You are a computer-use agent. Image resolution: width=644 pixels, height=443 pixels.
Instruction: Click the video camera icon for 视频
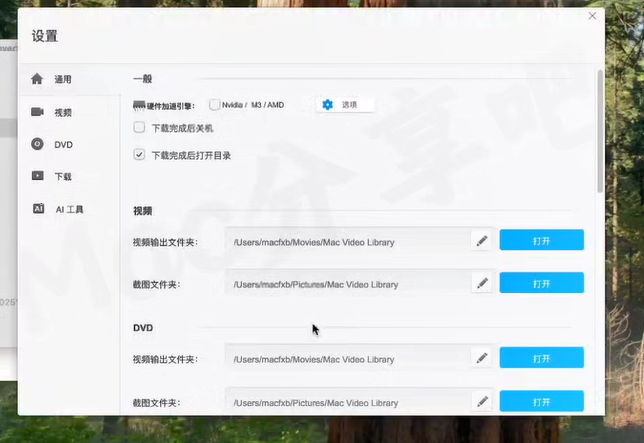point(37,112)
